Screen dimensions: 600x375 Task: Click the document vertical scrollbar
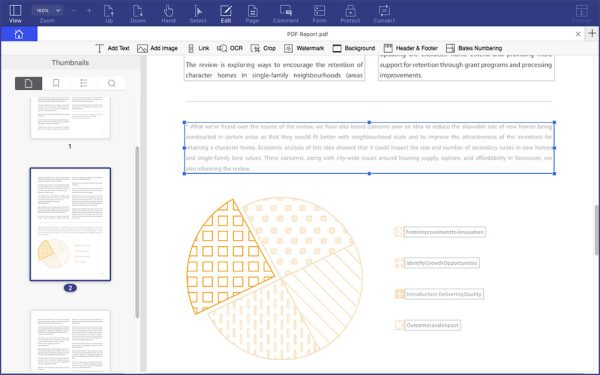pos(597,230)
